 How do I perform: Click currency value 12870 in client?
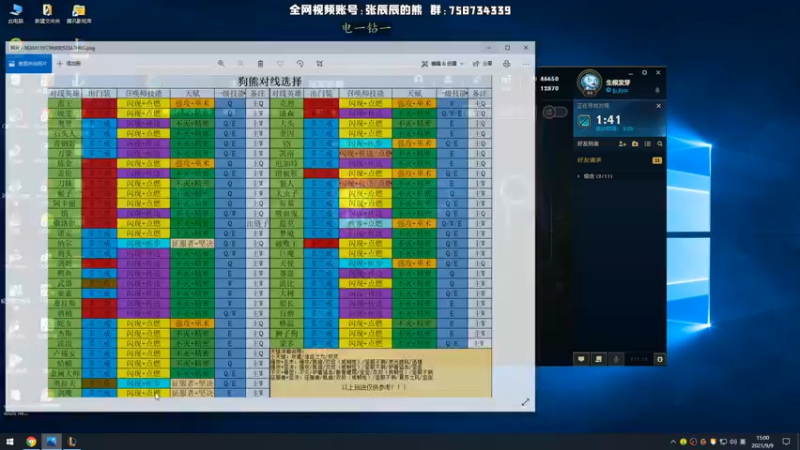[549, 88]
